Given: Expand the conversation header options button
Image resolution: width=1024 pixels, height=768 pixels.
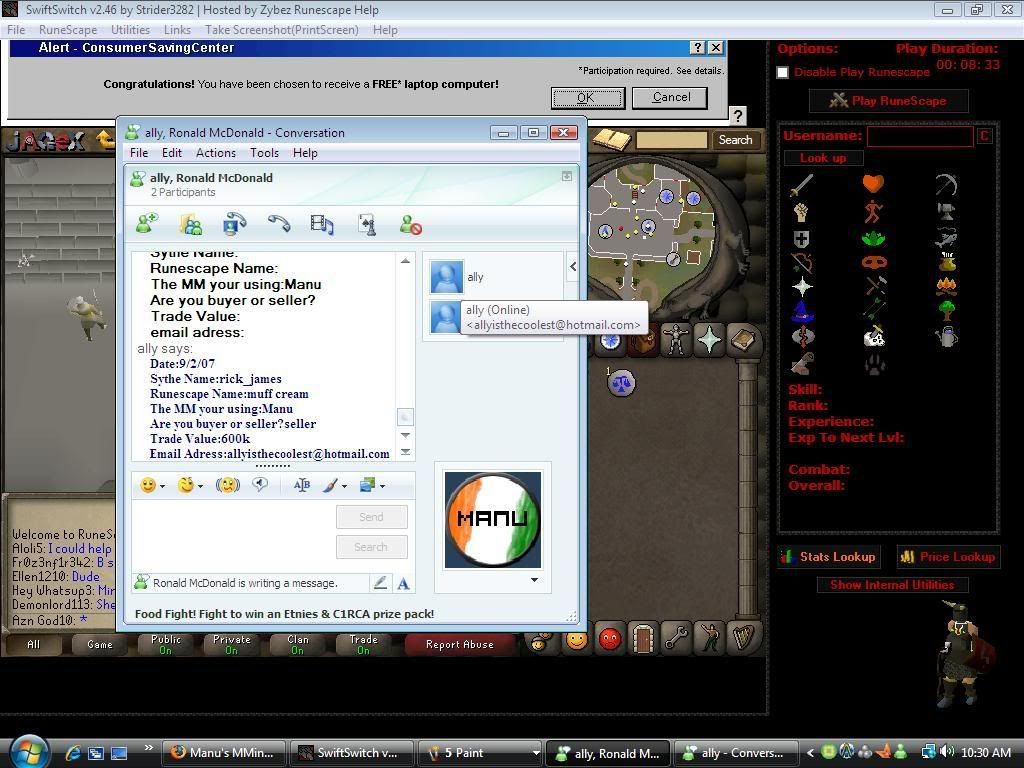Looking at the screenshot, I should pyautogui.click(x=567, y=176).
